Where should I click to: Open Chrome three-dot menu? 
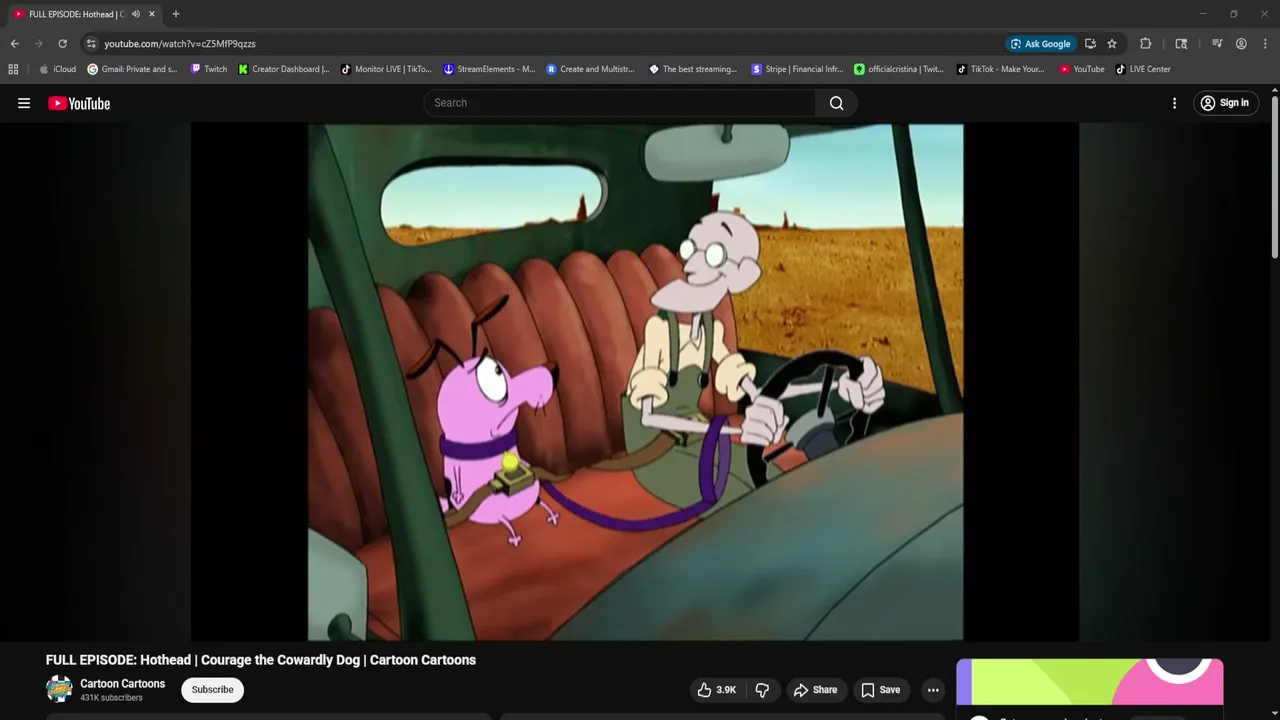(1265, 44)
